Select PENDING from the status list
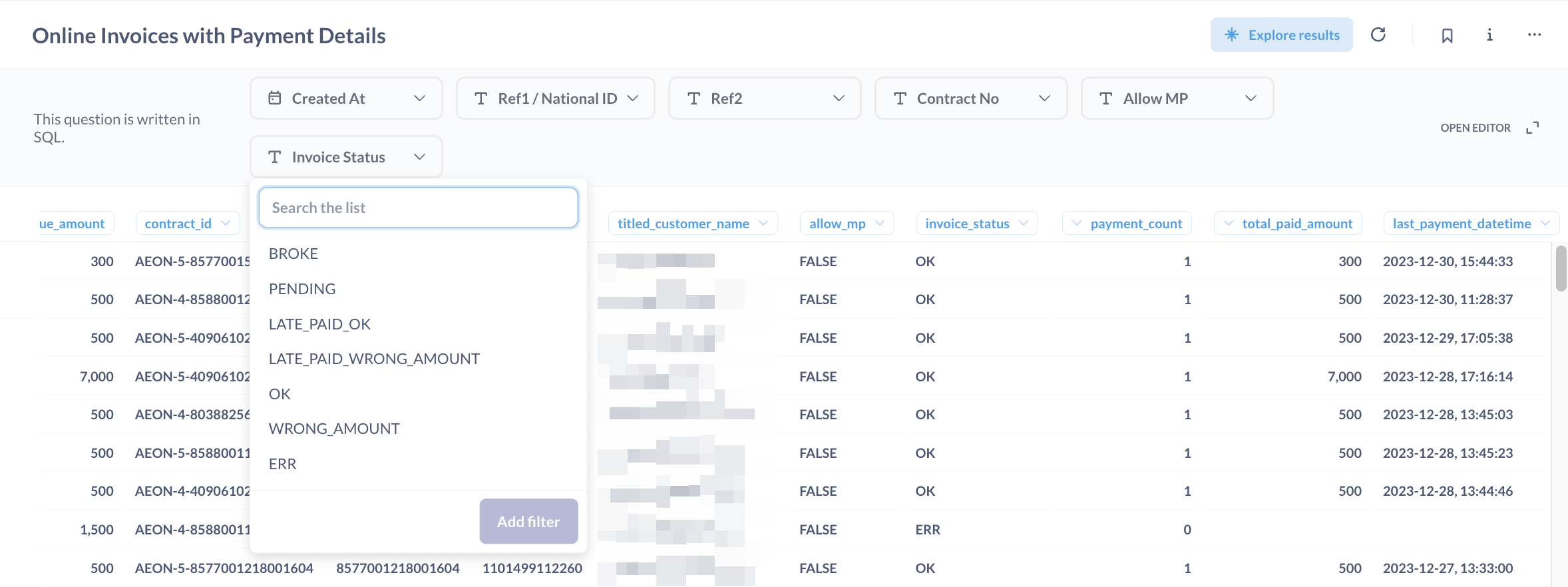 click(x=302, y=289)
